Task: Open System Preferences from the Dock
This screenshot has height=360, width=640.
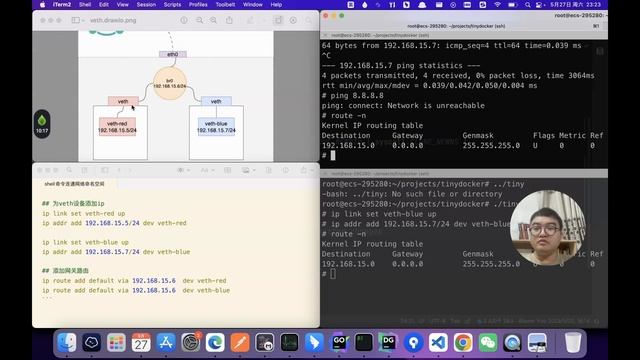Action: 191,342
